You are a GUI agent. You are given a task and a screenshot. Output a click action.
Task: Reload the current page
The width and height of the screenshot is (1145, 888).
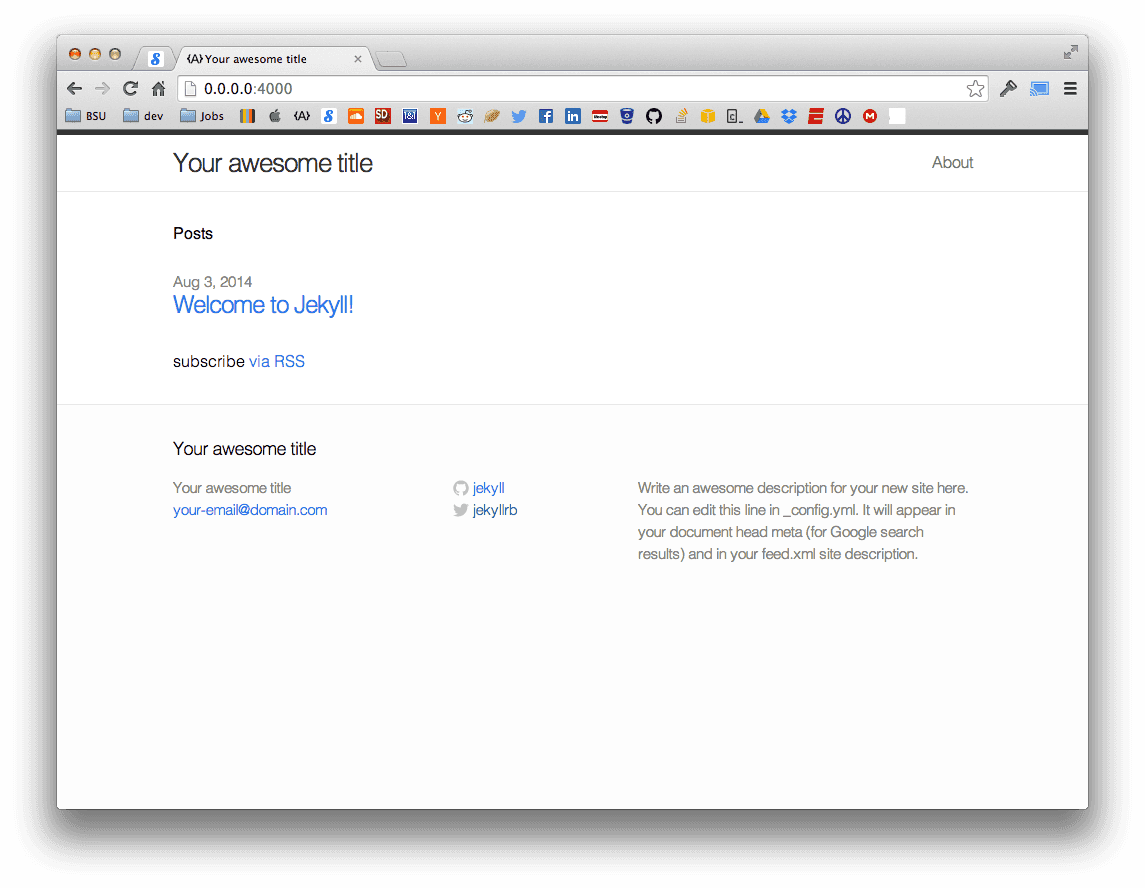pos(130,89)
